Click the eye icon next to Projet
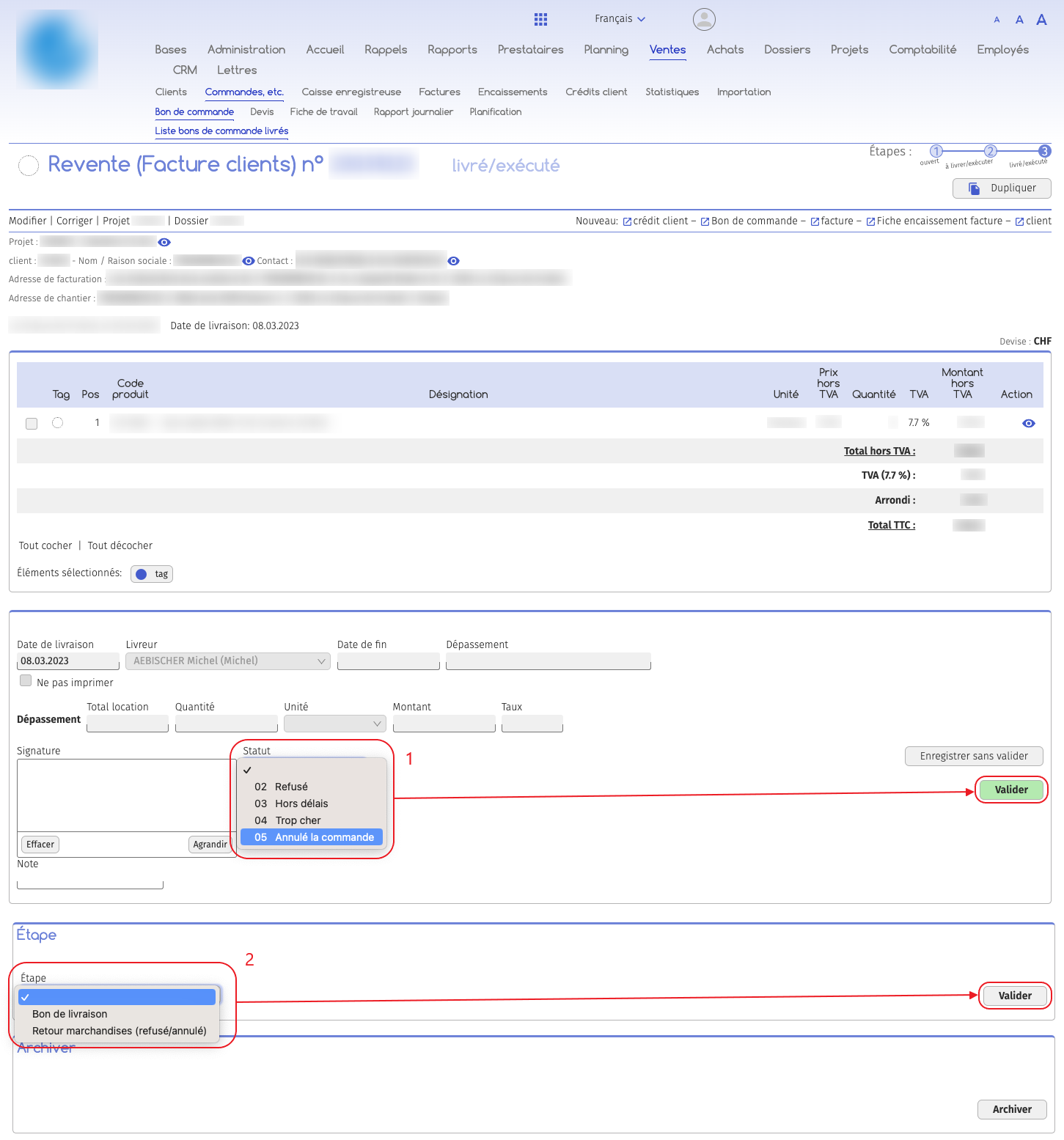Screen dimensions: 1064x1140 [164, 243]
